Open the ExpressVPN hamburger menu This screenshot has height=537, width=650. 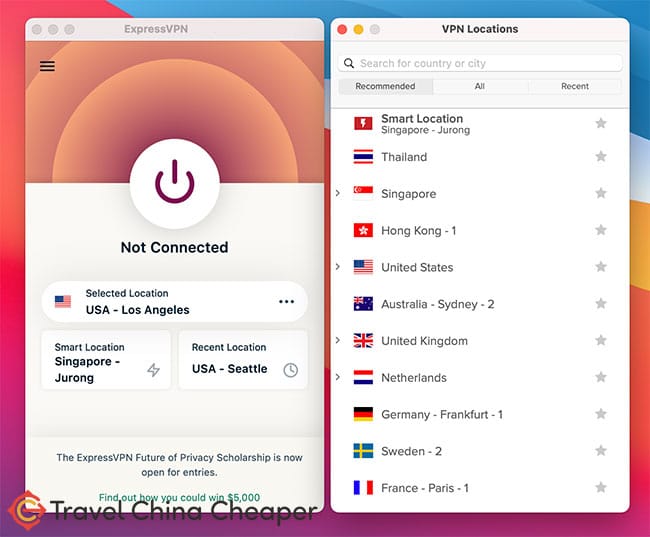point(47,66)
